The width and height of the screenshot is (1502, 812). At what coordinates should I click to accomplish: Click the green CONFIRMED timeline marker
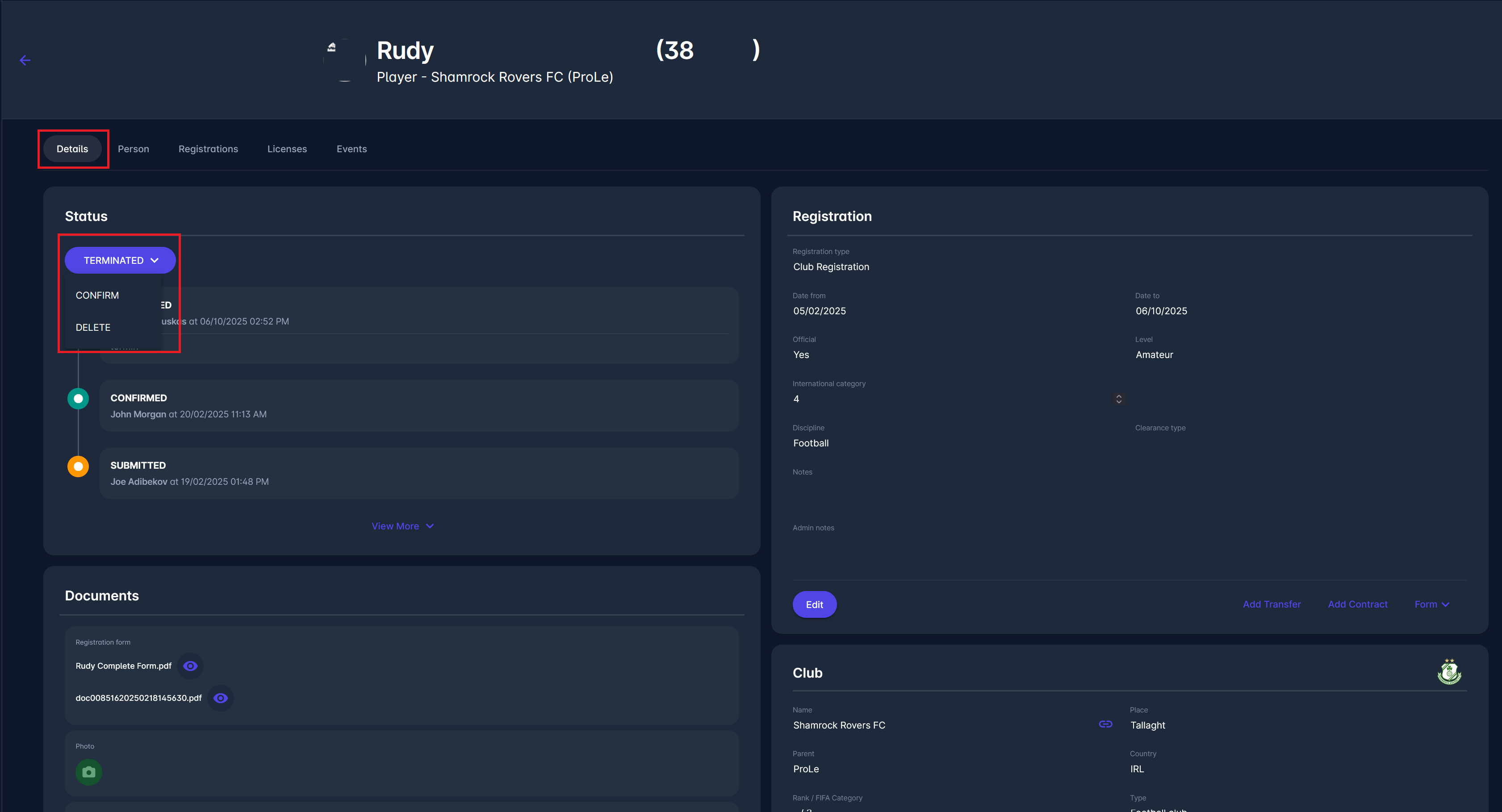click(78, 399)
